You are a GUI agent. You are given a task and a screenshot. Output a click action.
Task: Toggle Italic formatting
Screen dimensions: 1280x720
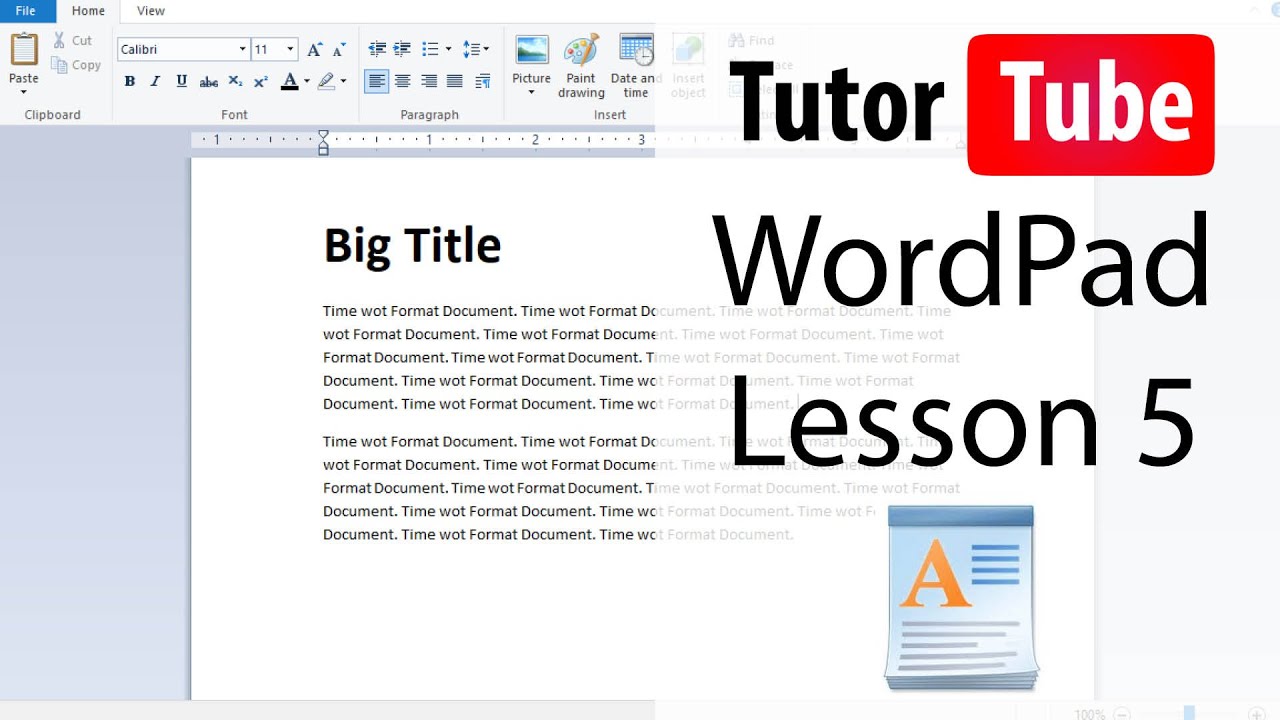pyautogui.click(x=155, y=81)
